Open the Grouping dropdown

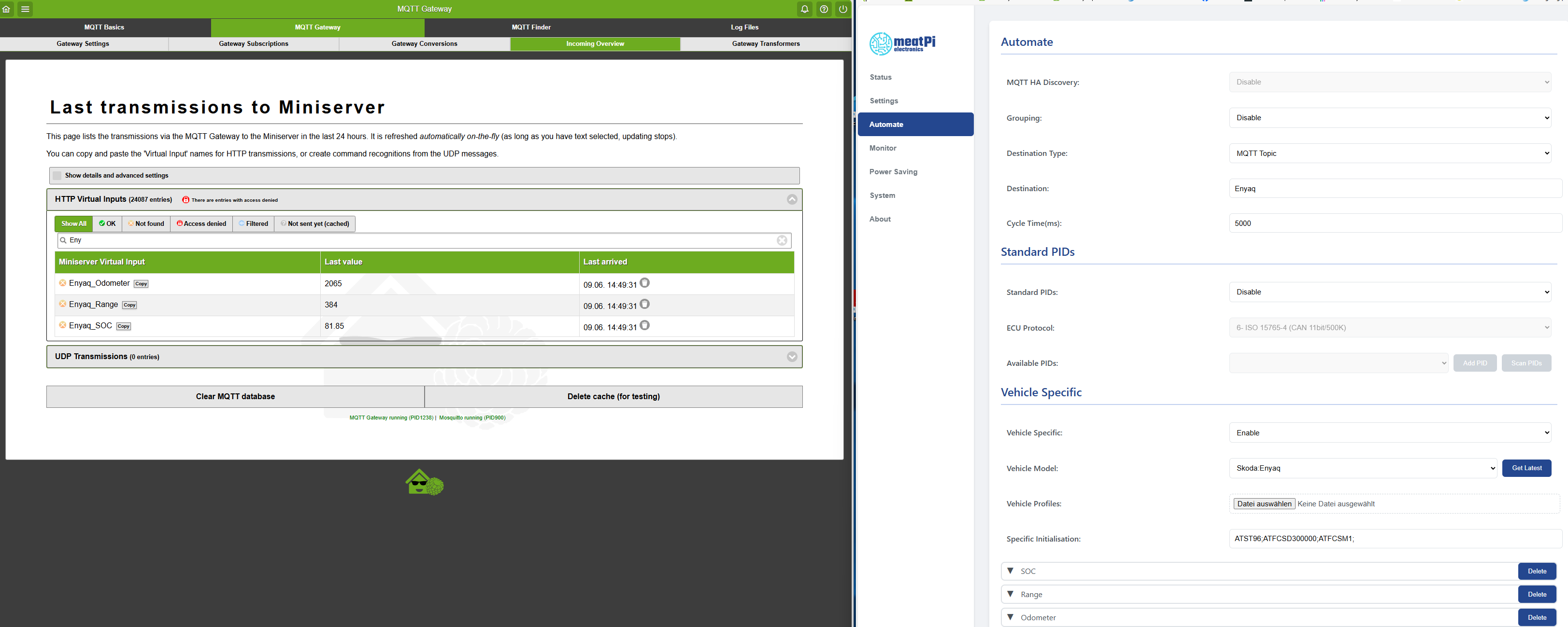point(1389,118)
